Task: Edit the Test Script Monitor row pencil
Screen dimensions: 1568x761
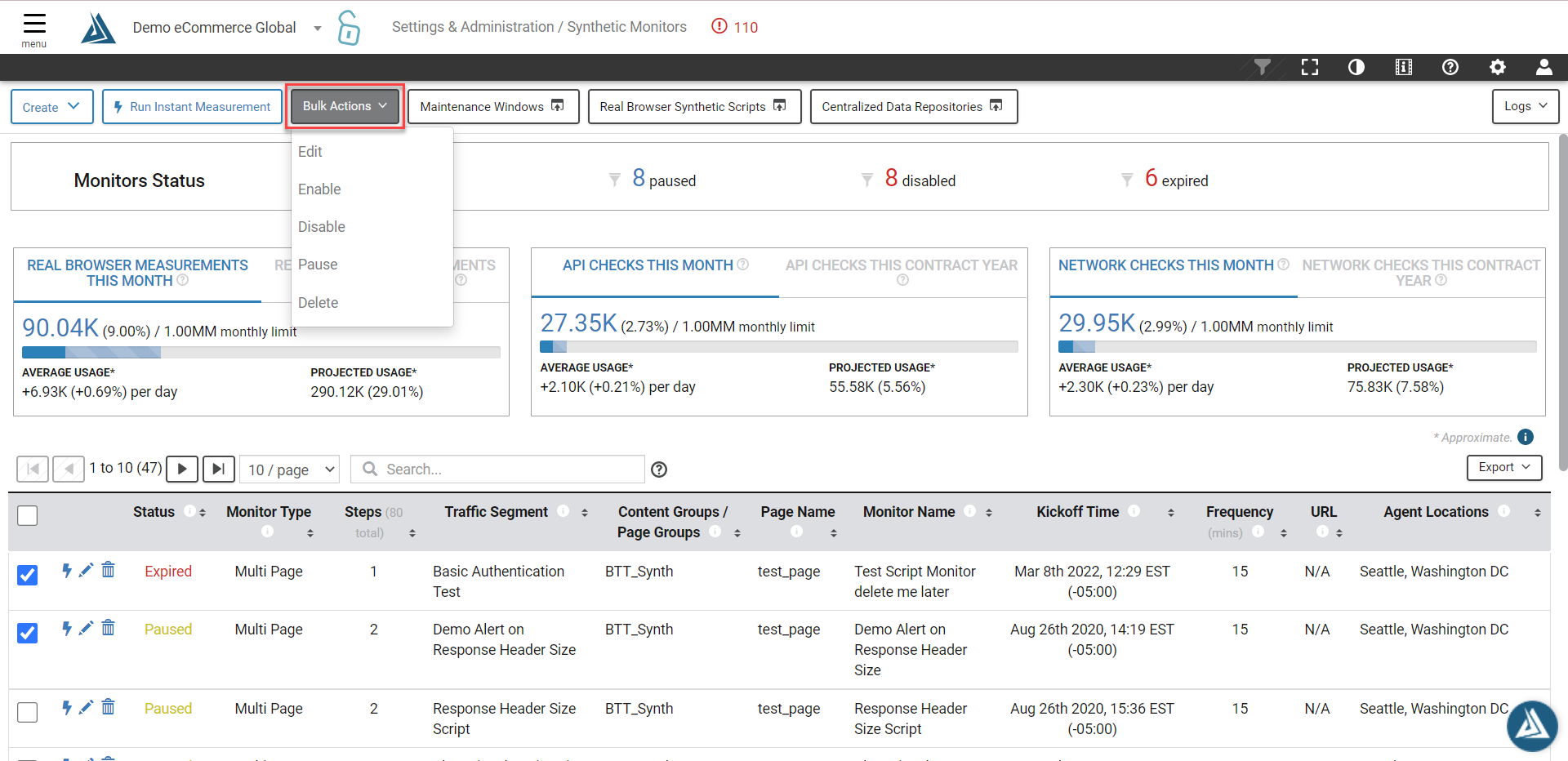Action: (x=86, y=570)
